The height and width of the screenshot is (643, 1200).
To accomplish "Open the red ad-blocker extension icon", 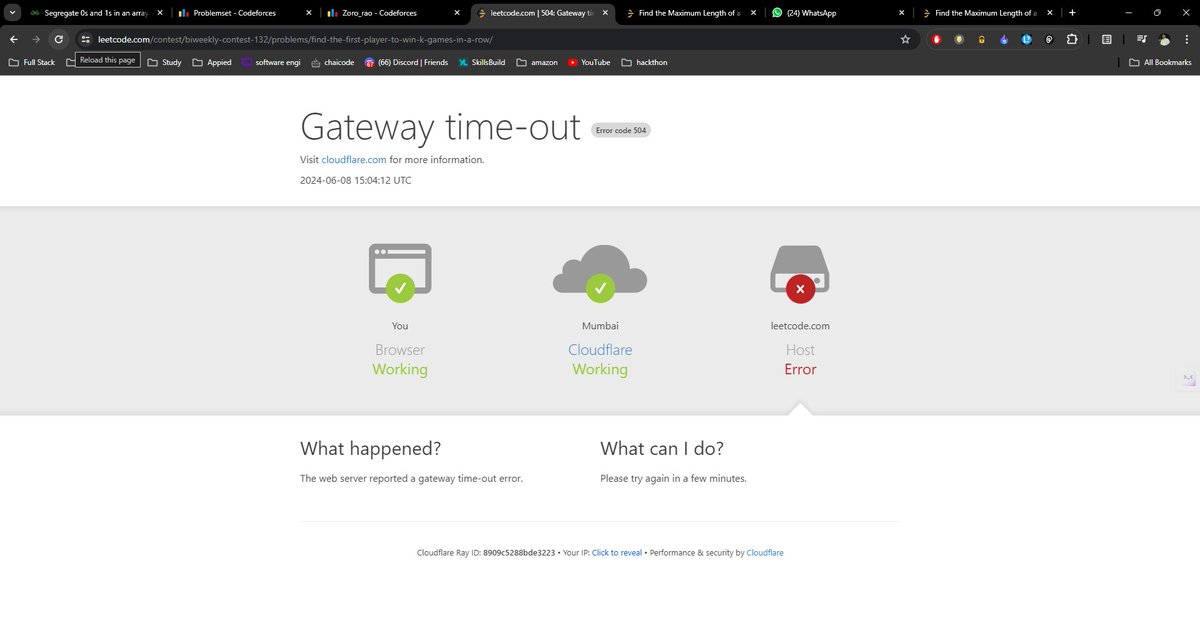I will point(937,39).
